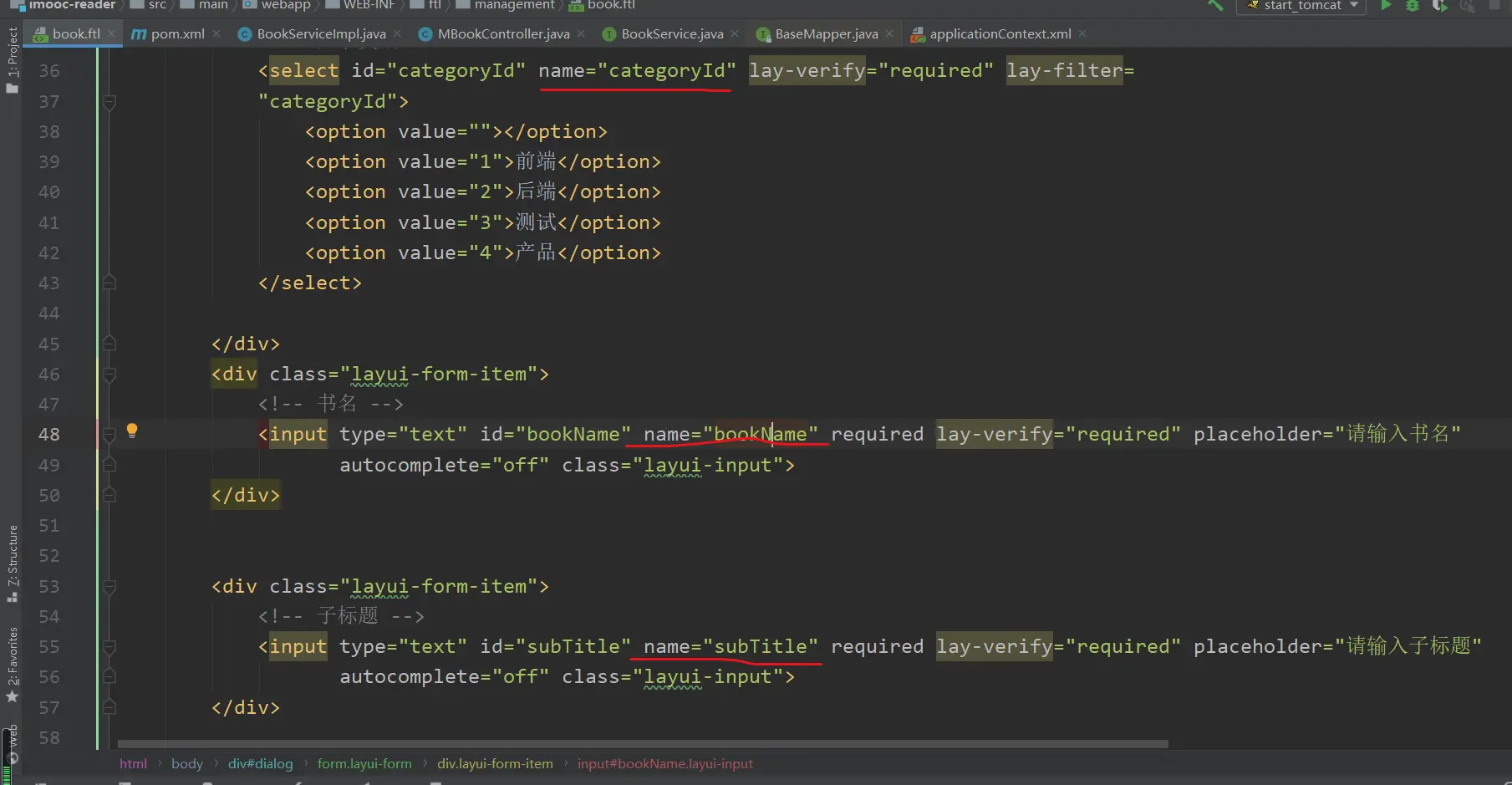This screenshot has height=785, width=1512.
Task: Switch to the applicationContext.xml tab
Action: tap(1000, 33)
